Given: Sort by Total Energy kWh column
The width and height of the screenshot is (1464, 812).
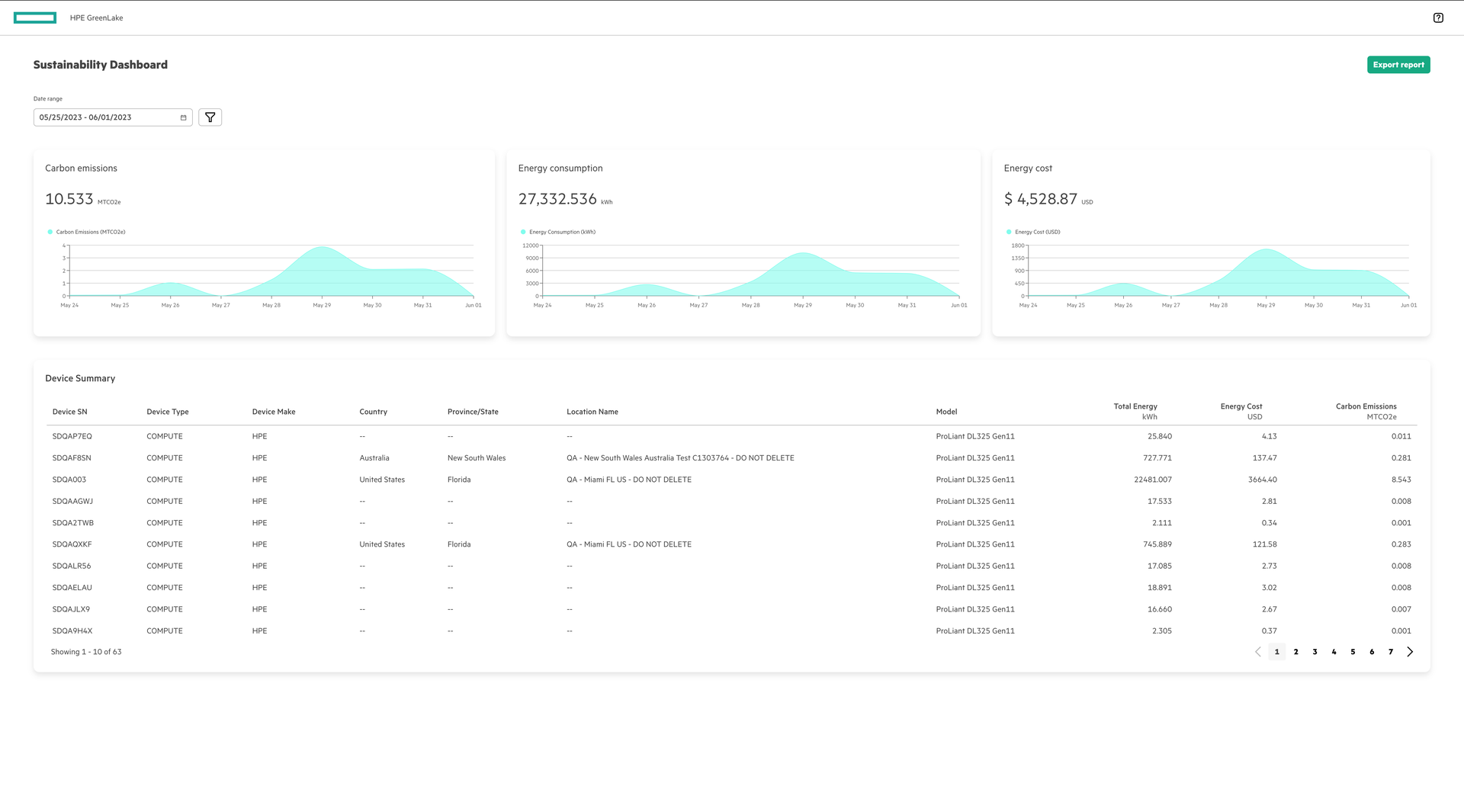Looking at the screenshot, I should (1135, 412).
